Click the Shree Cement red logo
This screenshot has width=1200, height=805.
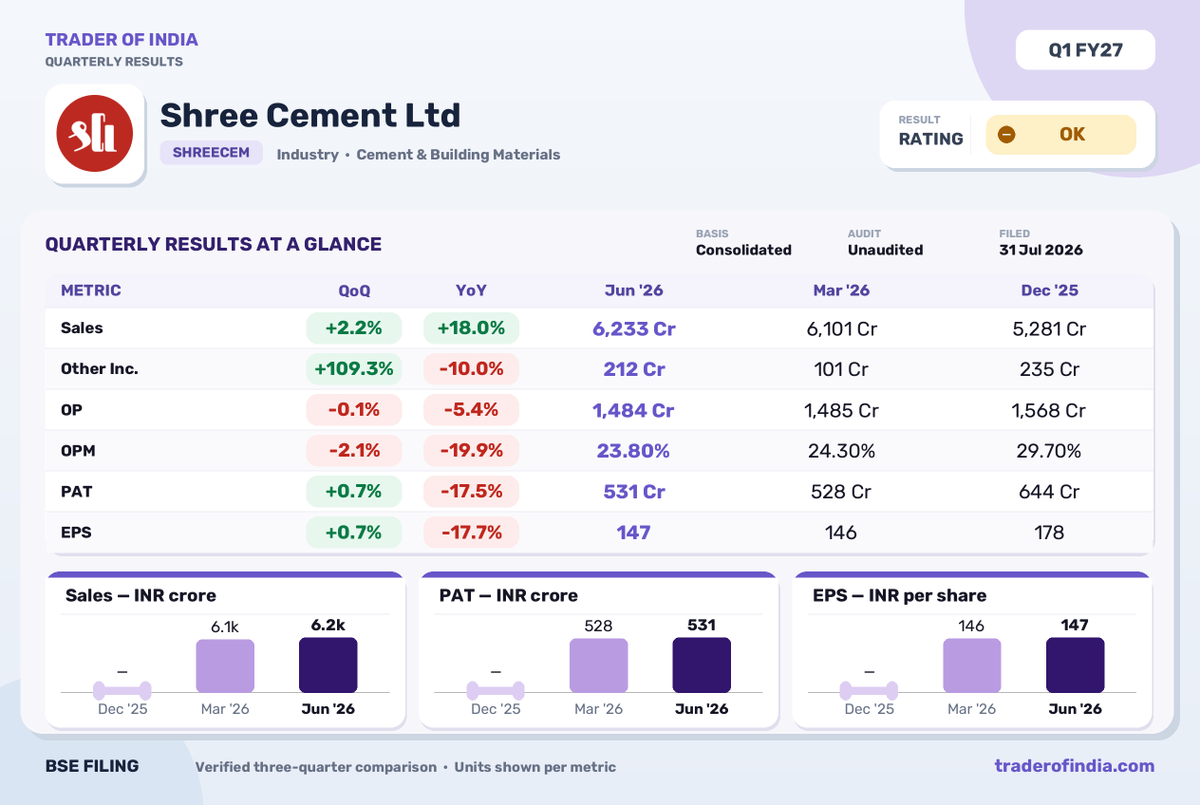pos(94,134)
